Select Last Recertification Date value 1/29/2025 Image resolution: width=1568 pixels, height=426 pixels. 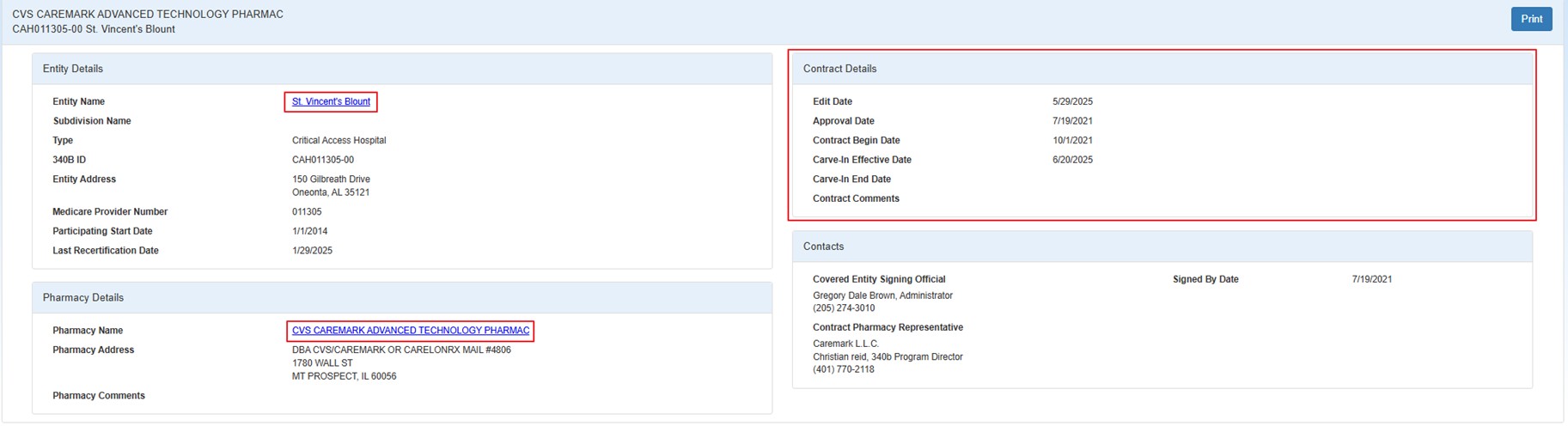coord(312,251)
